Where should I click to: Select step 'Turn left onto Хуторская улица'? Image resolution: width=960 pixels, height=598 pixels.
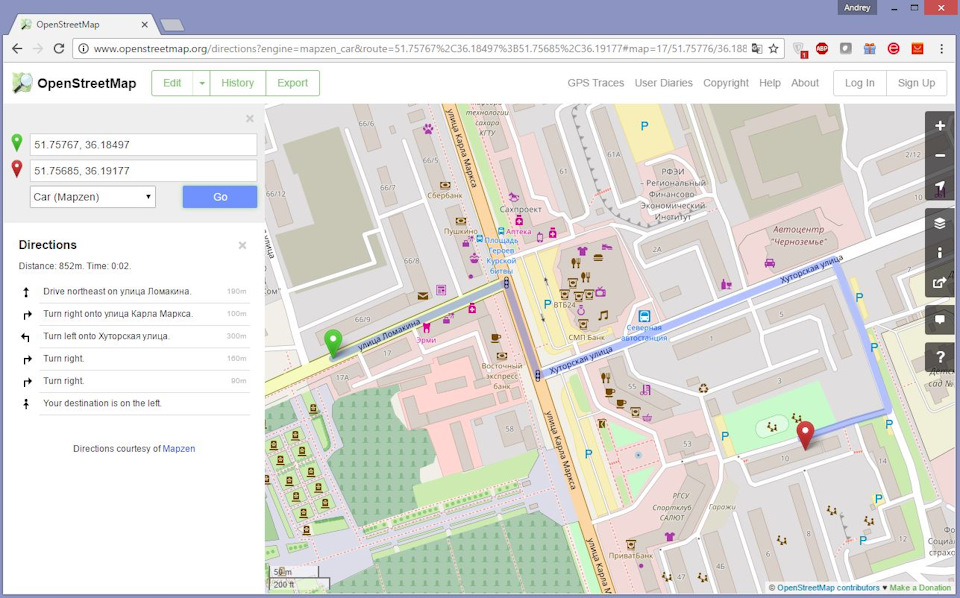click(x=134, y=337)
